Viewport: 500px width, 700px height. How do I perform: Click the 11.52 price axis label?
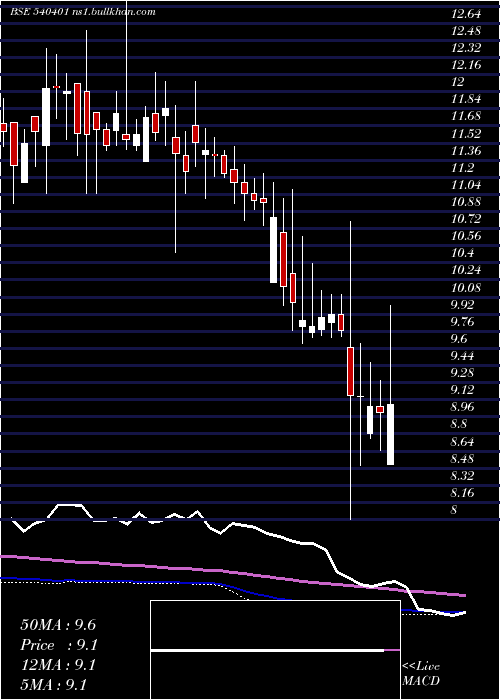coord(466,133)
